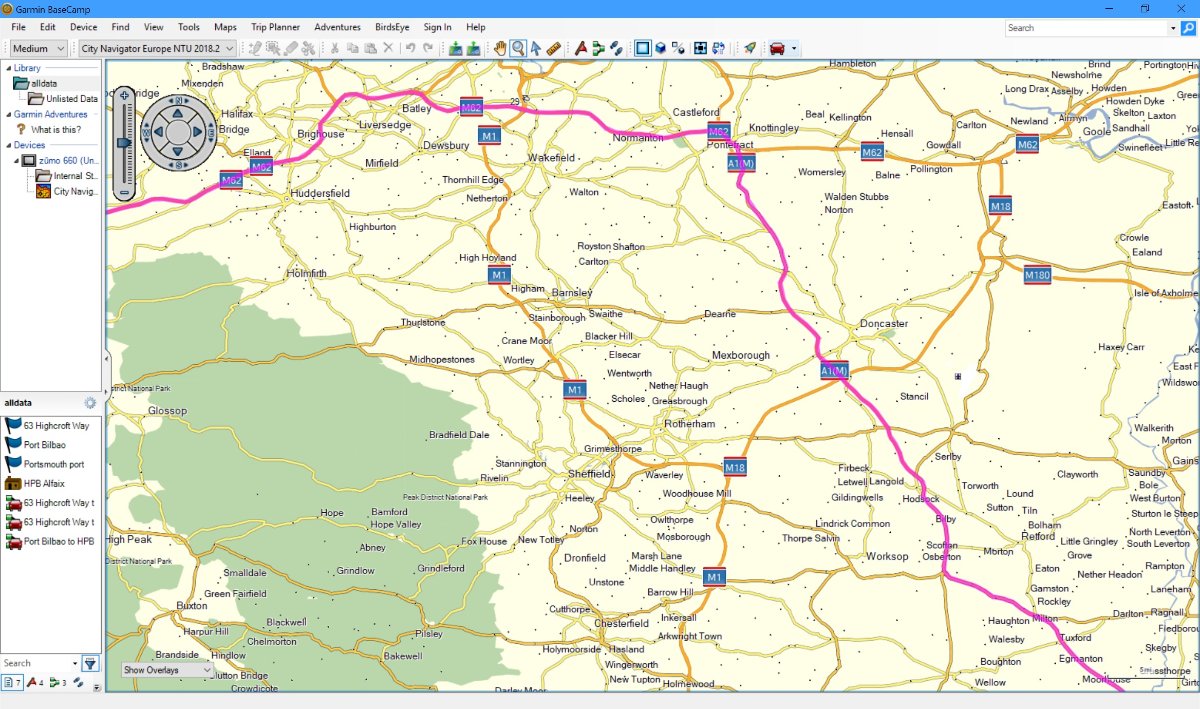Select the New Route tool
1200x709 pixels.
coord(598,48)
